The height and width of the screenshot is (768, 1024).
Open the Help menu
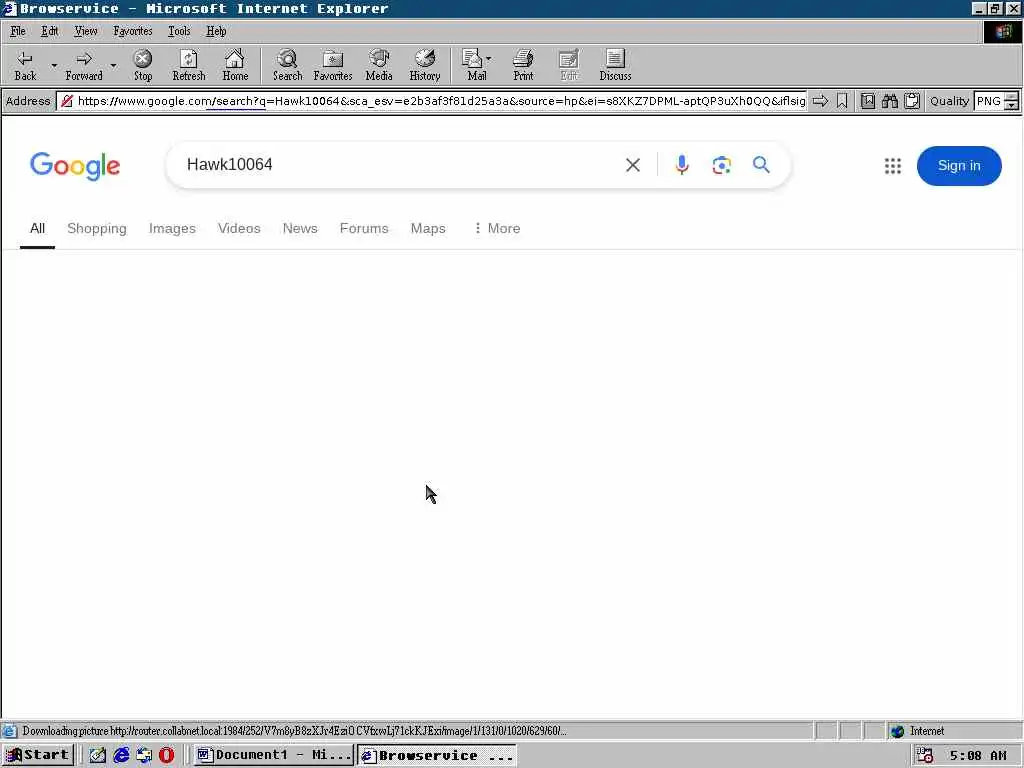(x=216, y=31)
